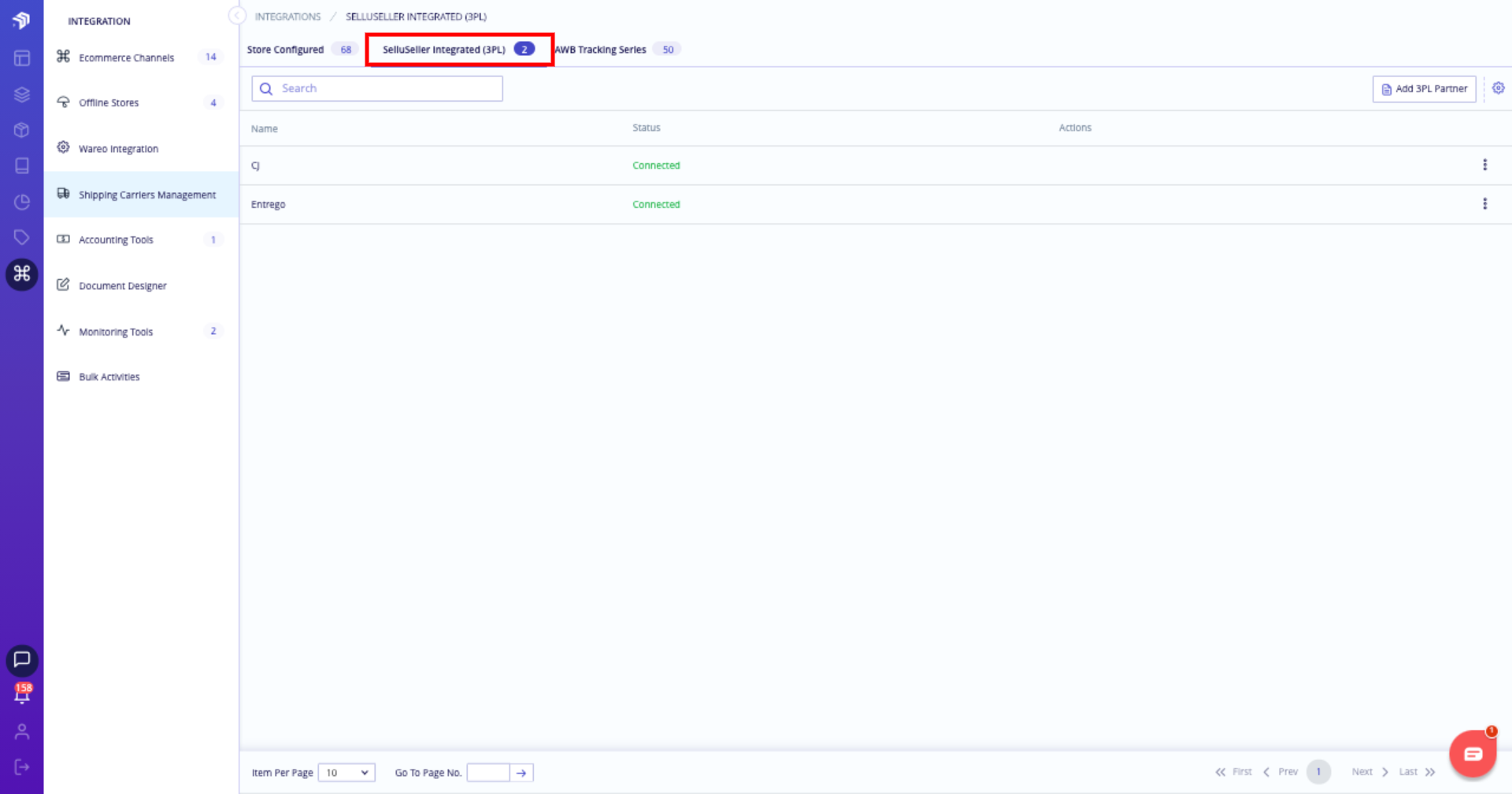Switch to Store Configured tab
This screenshot has height=794, width=1512.
point(302,50)
